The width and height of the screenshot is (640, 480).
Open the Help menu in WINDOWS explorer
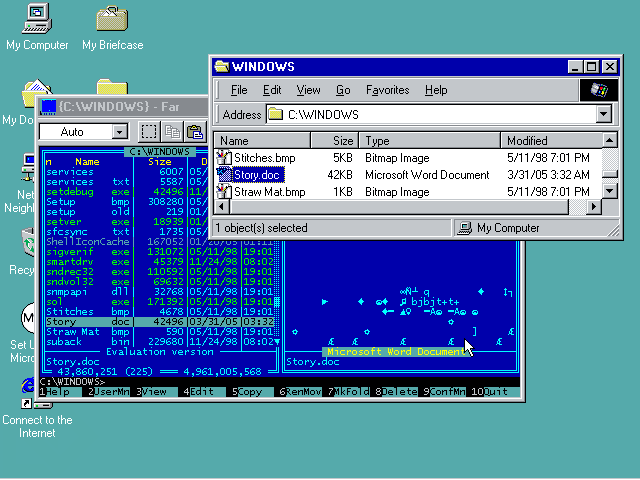(x=436, y=90)
